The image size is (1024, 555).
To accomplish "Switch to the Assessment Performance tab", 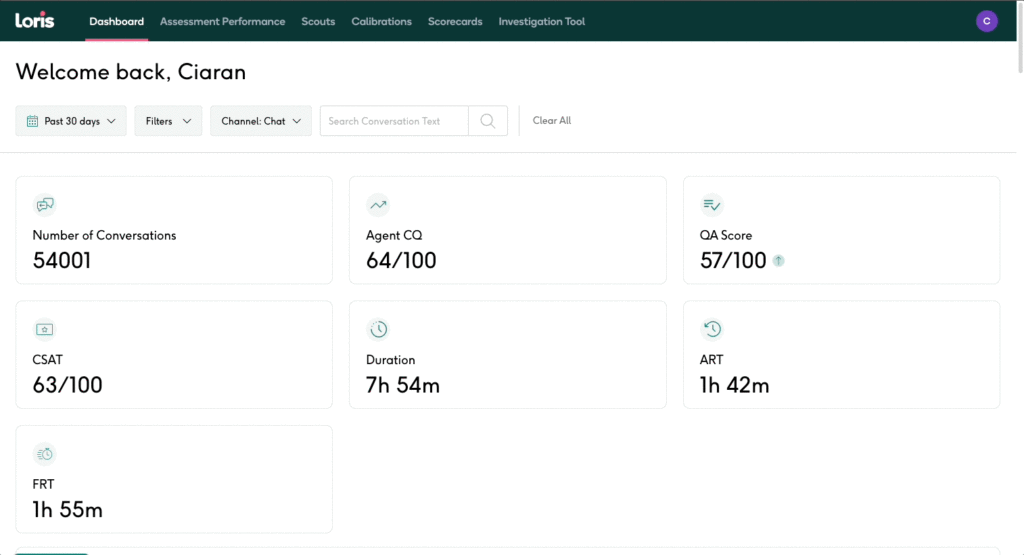I will 222,21.
